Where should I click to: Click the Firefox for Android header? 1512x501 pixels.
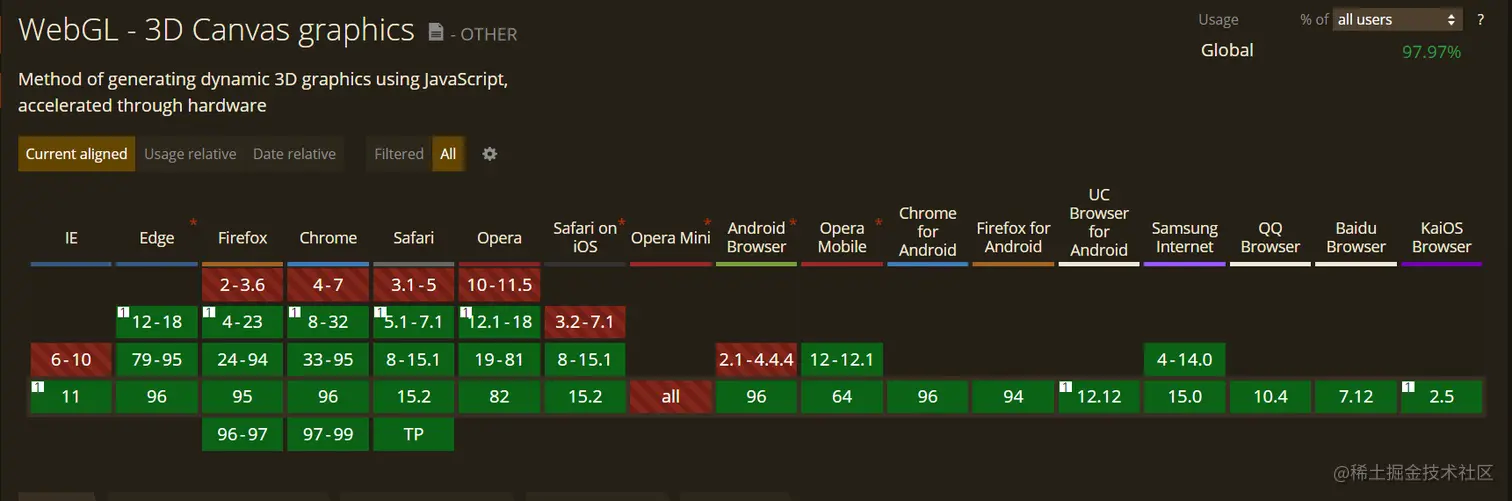(1013, 238)
